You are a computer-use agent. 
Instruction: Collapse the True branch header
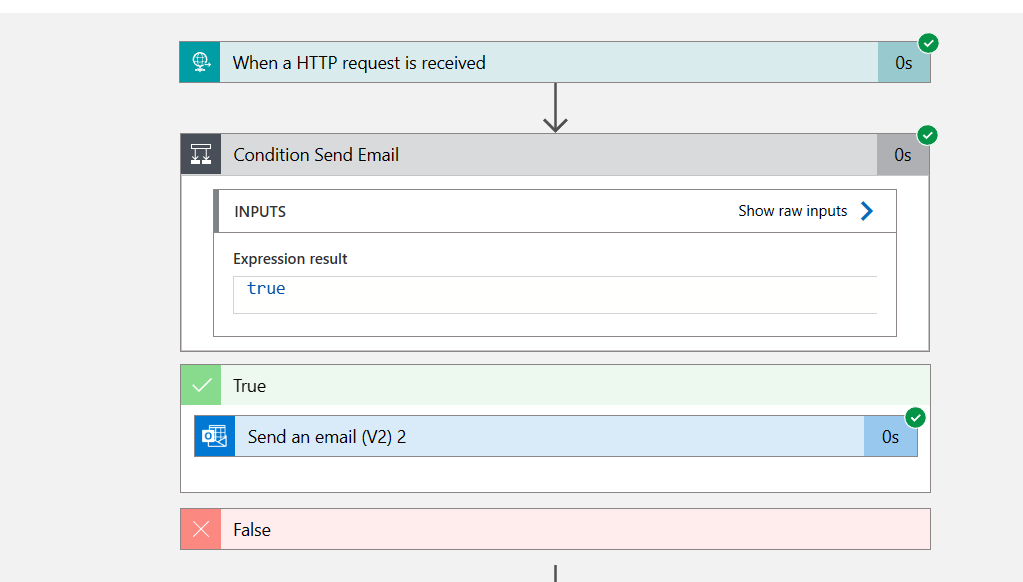pos(555,386)
